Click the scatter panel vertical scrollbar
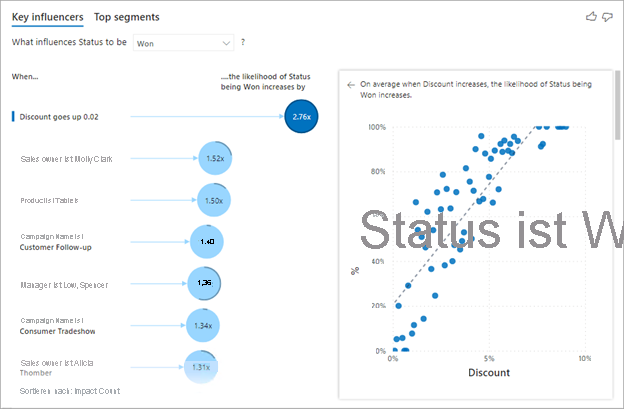The image size is (624, 409). [617, 105]
